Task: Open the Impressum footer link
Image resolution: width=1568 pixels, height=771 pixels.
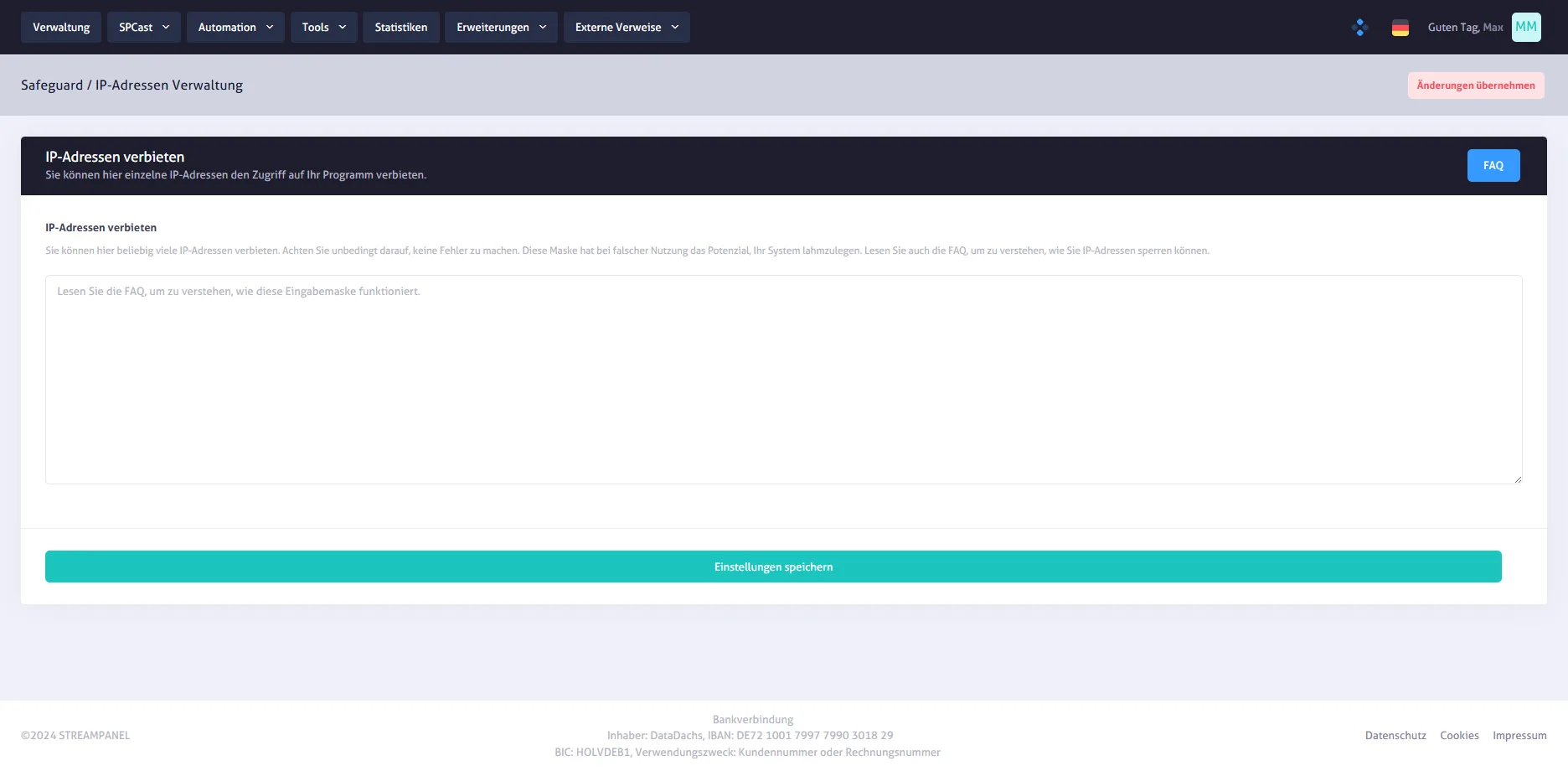Action: pyautogui.click(x=1519, y=736)
